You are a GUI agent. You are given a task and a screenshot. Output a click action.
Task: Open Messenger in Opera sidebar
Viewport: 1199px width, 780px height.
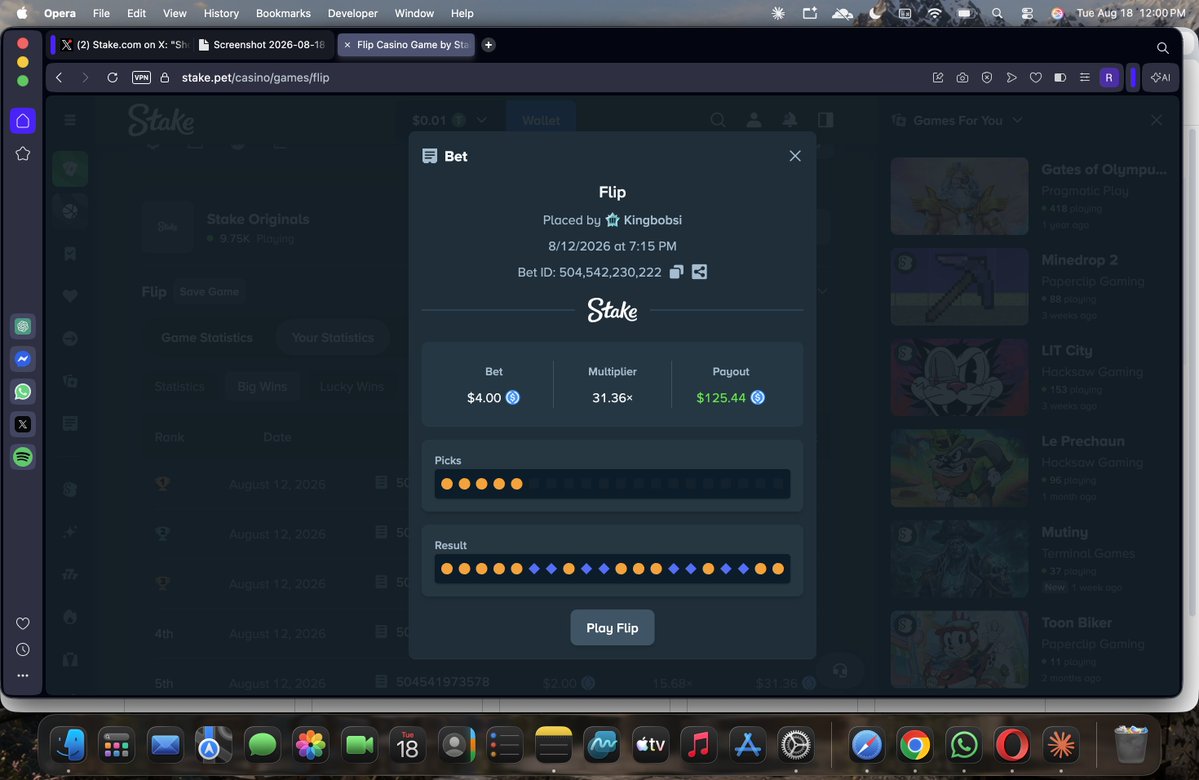coord(23,359)
